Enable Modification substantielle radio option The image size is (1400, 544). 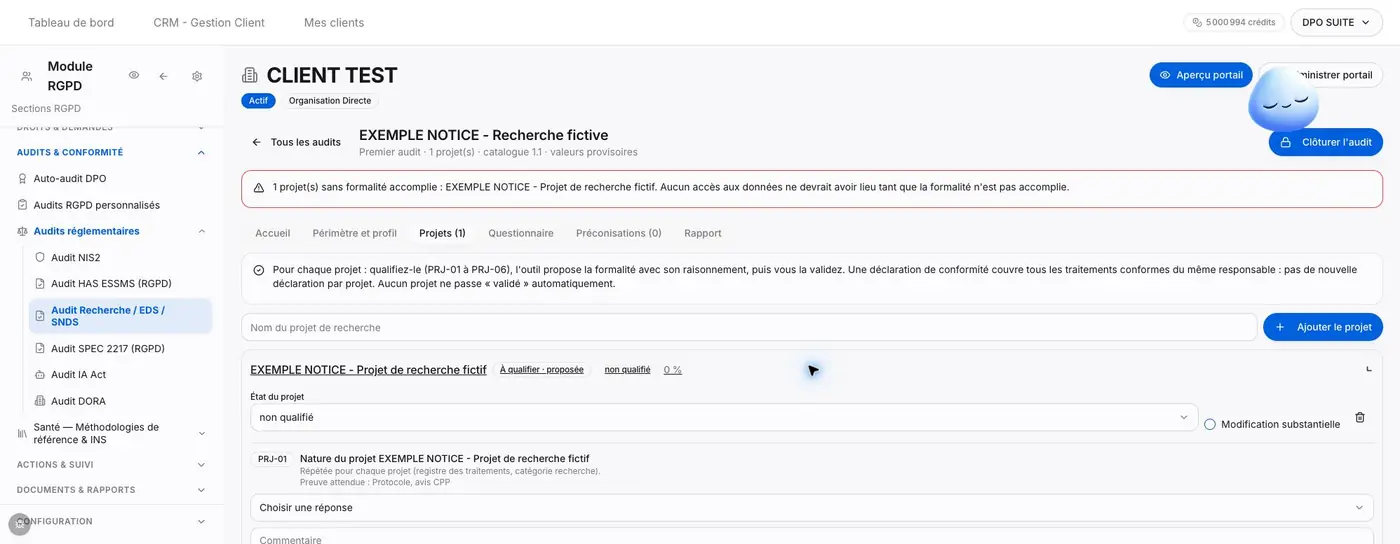coord(1210,424)
